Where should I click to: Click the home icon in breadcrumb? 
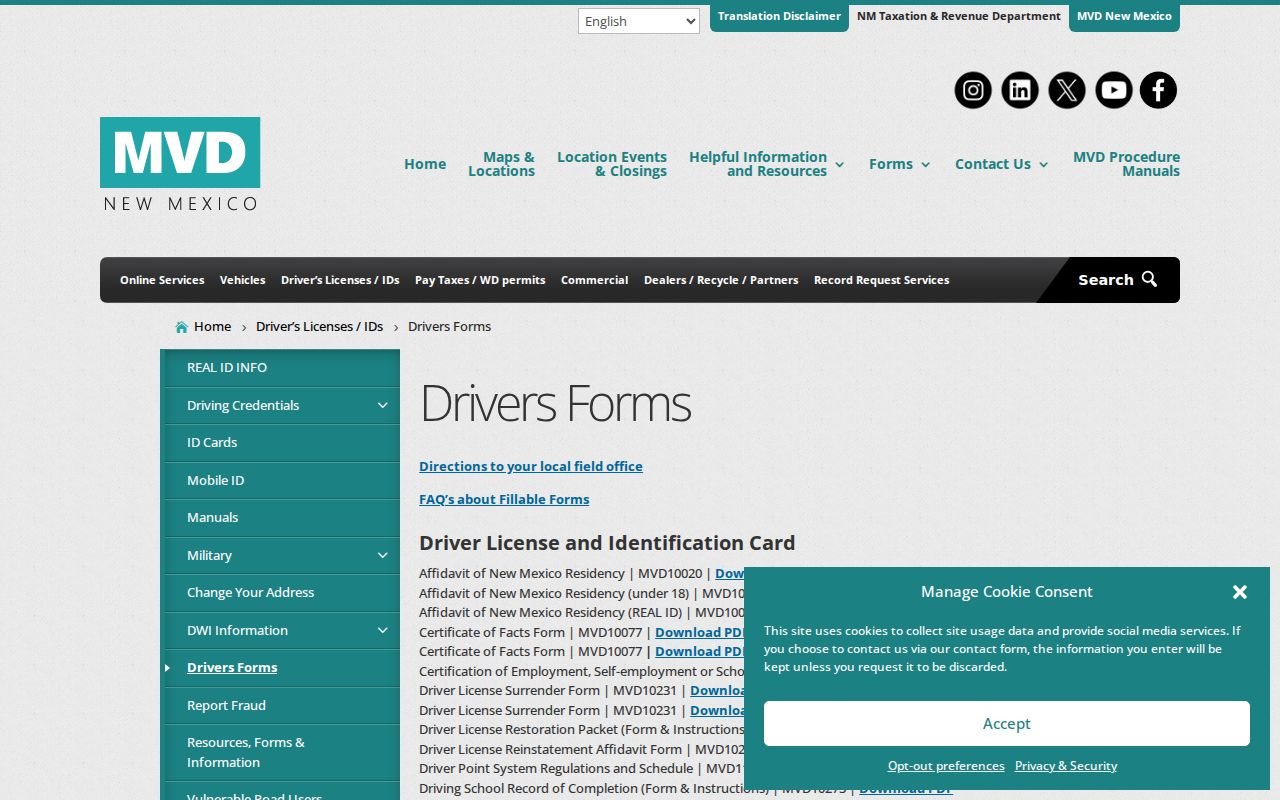pyautogui.click(x=181, y=327)
